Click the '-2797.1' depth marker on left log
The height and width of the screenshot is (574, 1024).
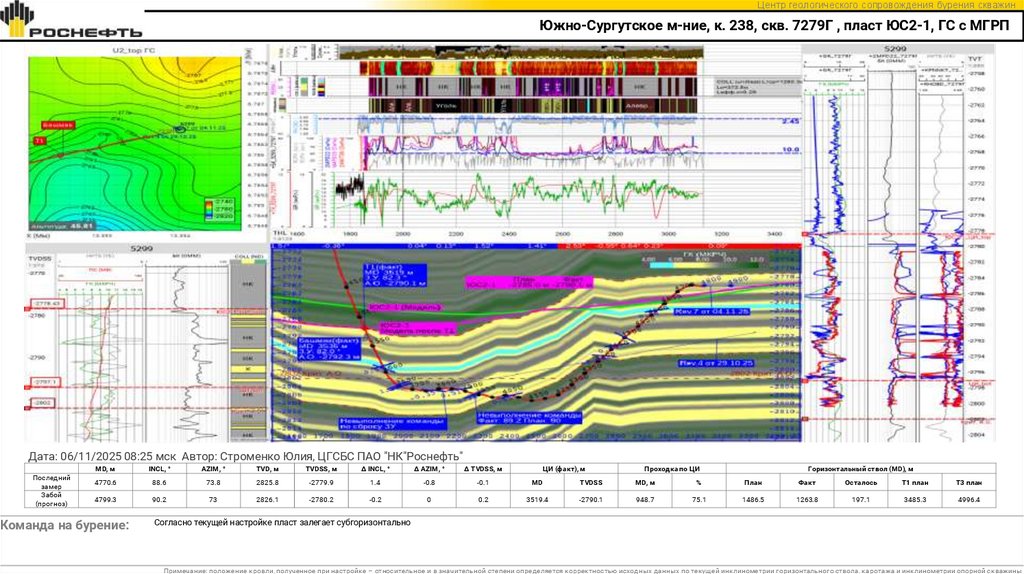tap(45, 382)
